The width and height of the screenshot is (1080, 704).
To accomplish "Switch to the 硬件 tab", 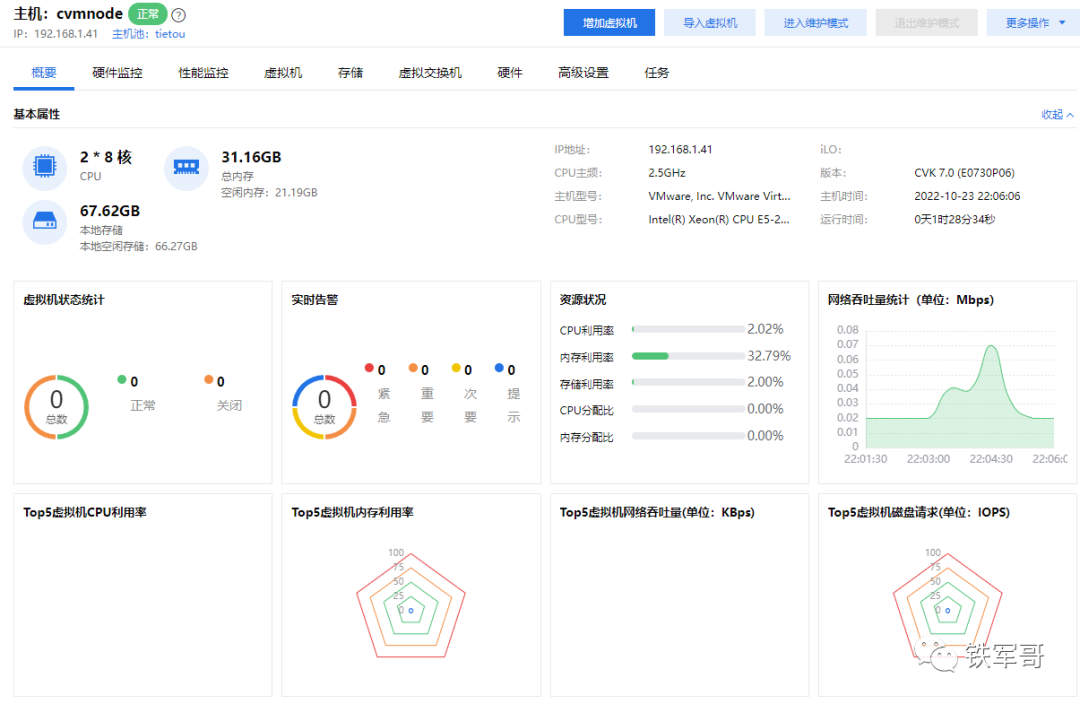I will coord(510,72).
